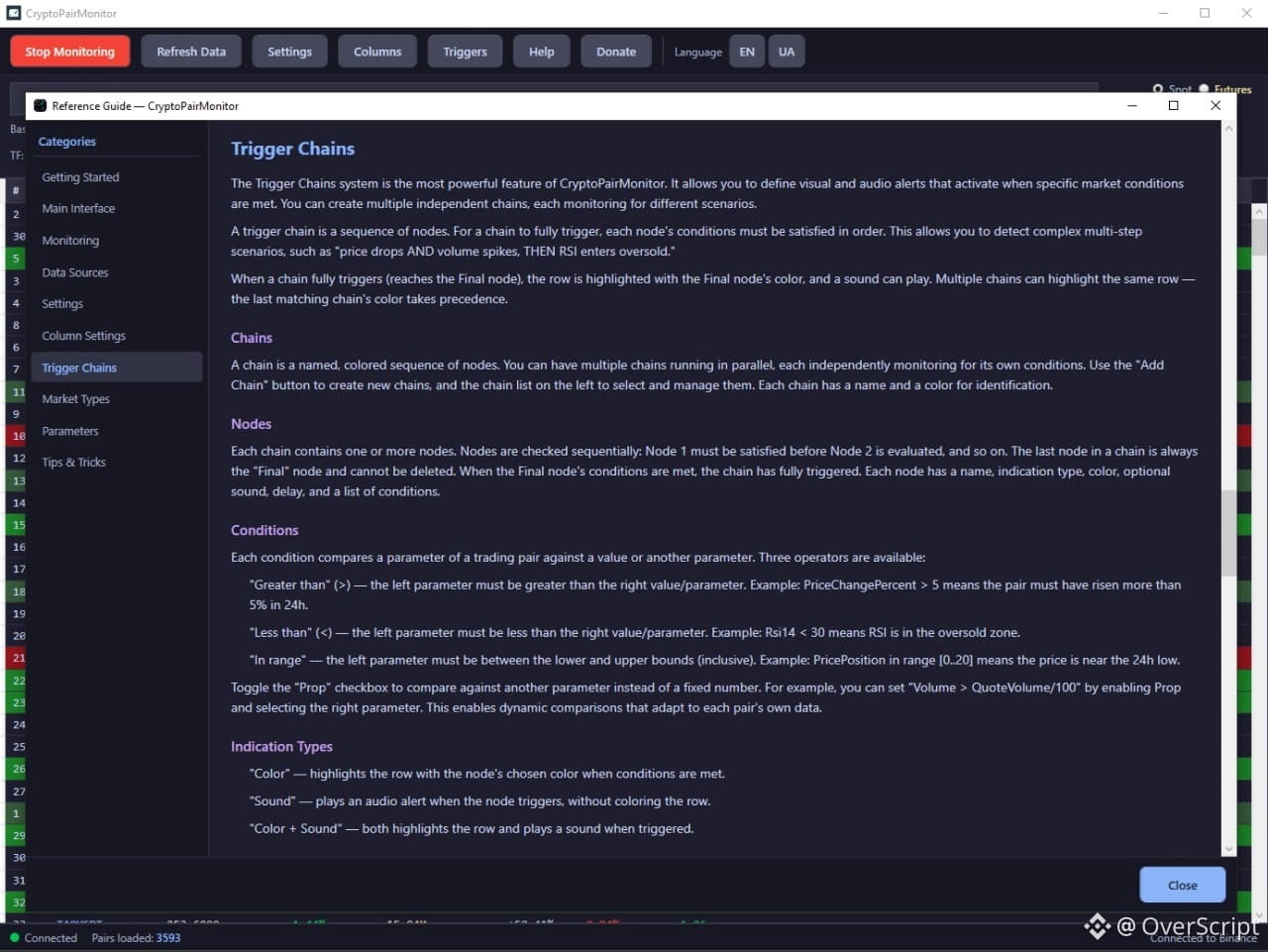The image size is (1268, 952).
Task: Open the Columns configuration
Action: coord(377,52)
